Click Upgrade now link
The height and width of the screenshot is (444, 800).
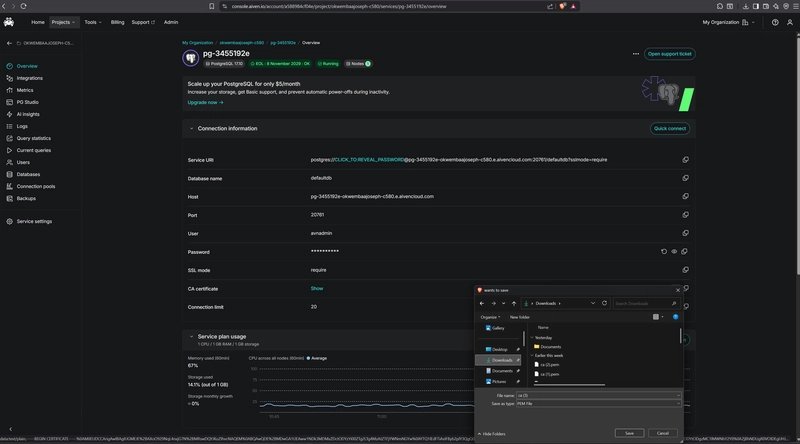(x=205, y=103)
